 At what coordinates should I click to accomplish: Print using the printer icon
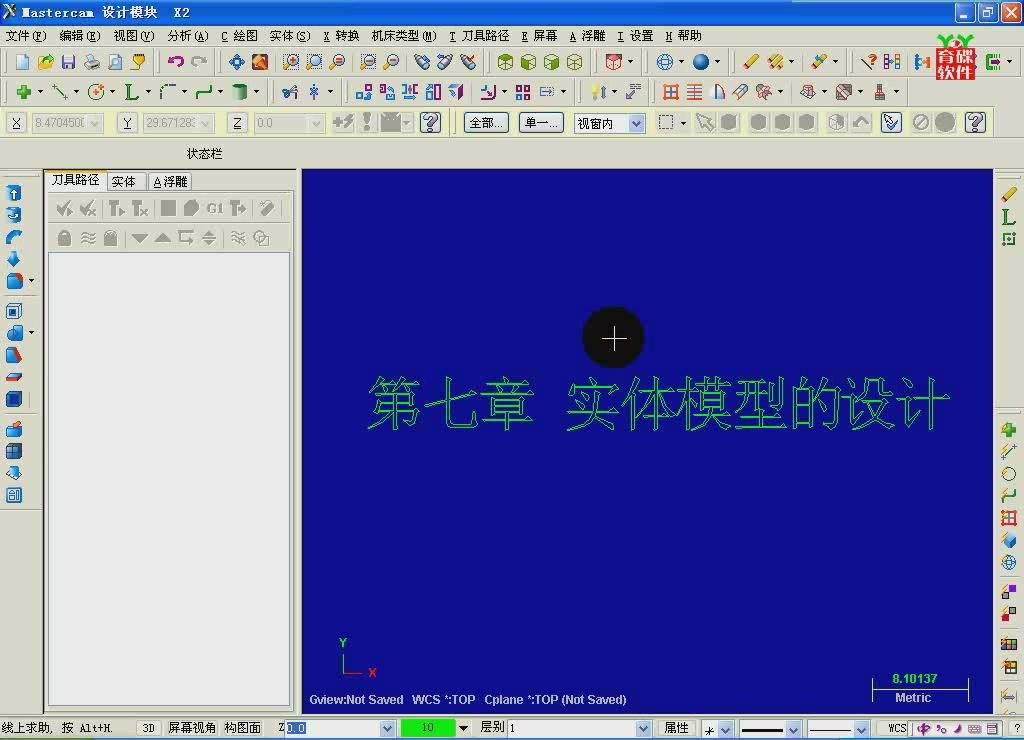tap(91, 62)
